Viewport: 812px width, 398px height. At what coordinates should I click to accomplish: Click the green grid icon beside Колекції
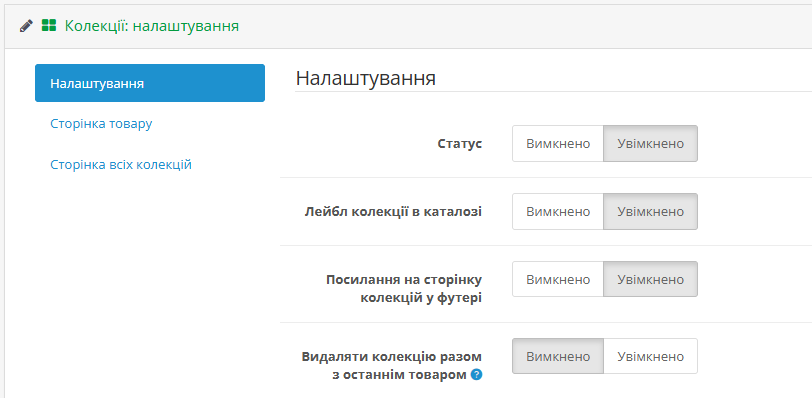pyautogui.click(x=49, y=25)
